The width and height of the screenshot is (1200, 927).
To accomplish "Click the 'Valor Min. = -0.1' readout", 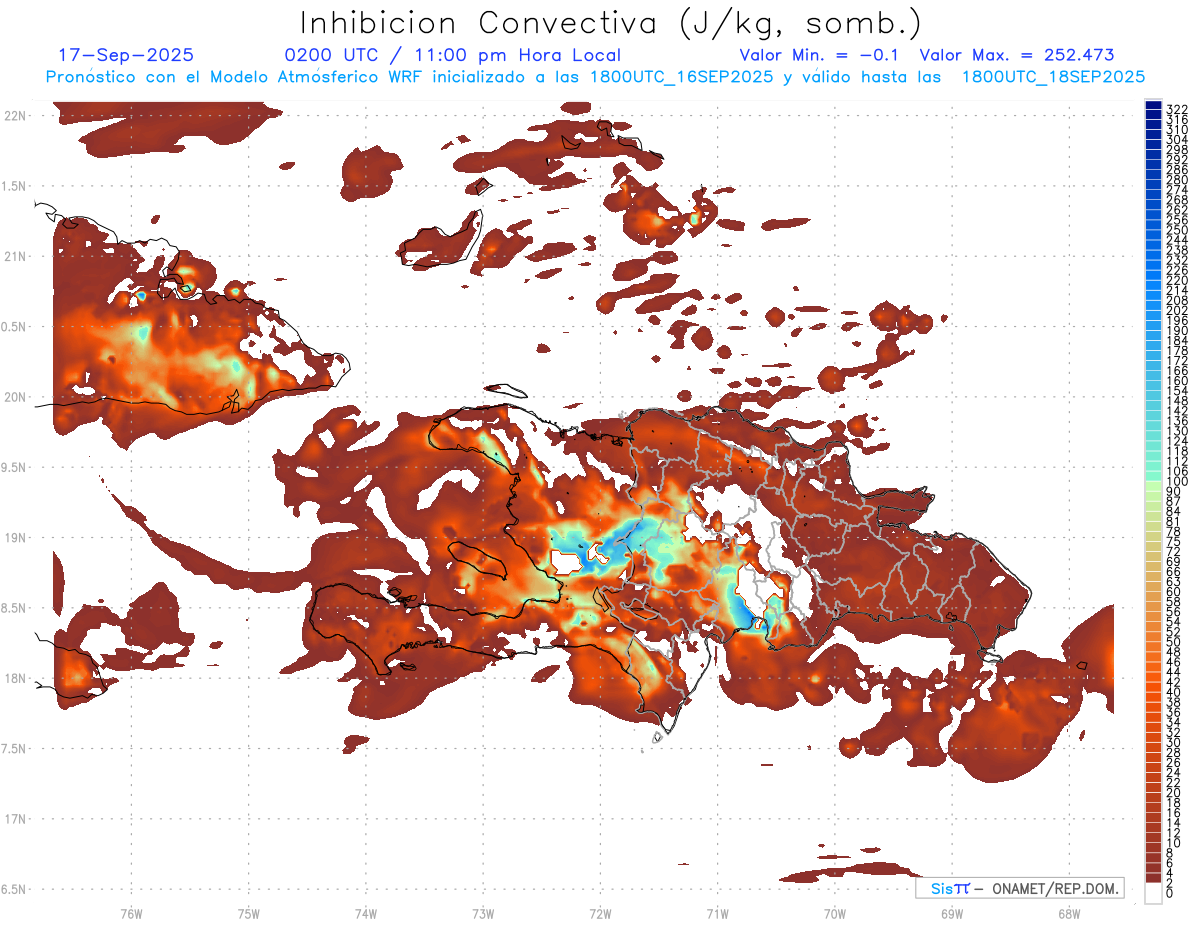I will coord(821,55).
